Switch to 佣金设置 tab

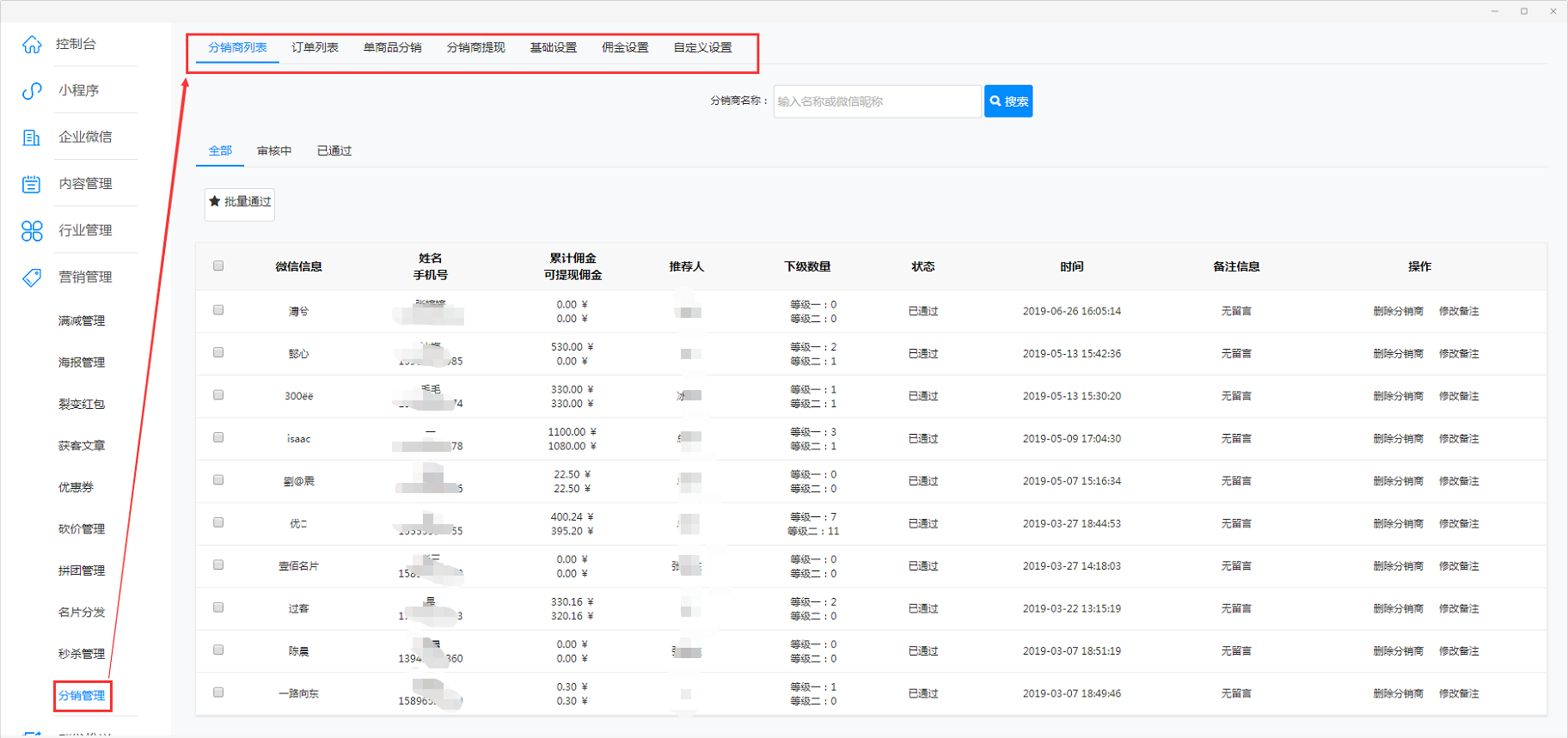click(x=625, y=47)
